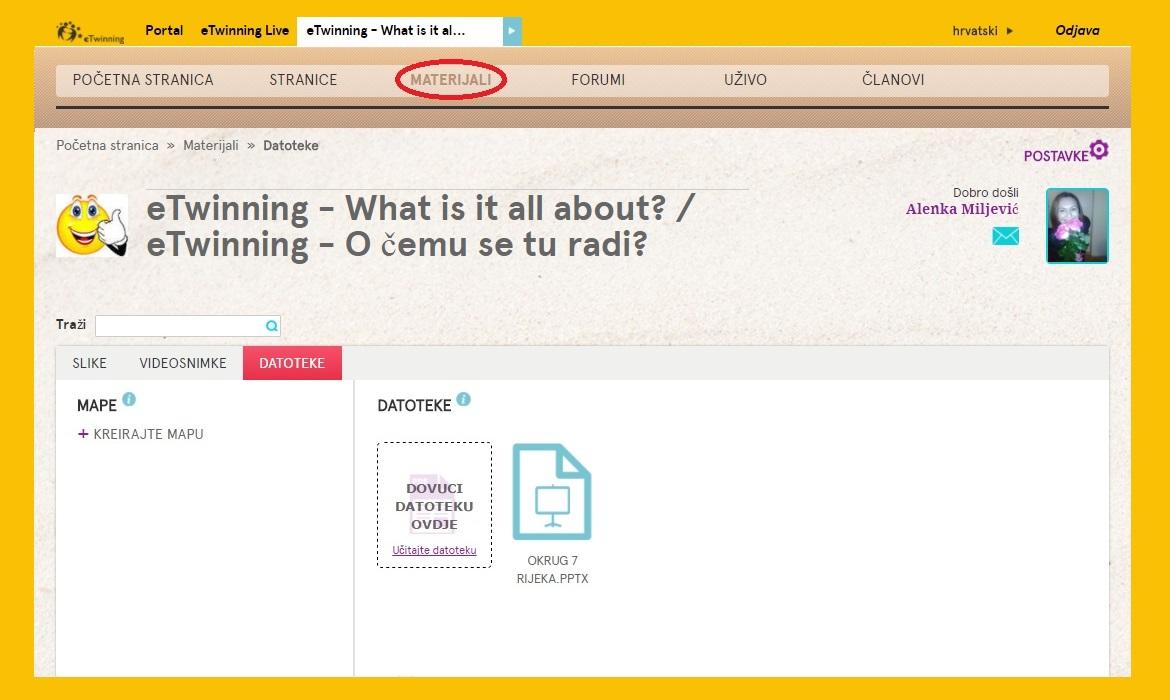
Task: Switch to the SLIKE tab
Action: [x=90, y=363]
